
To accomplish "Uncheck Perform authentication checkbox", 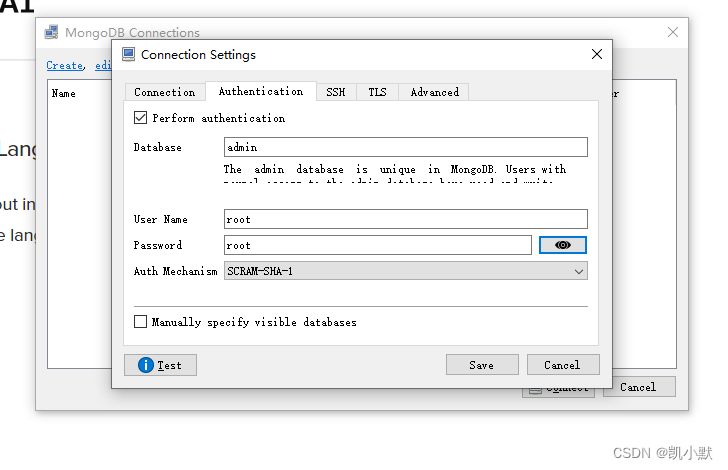I will [140, 118].
